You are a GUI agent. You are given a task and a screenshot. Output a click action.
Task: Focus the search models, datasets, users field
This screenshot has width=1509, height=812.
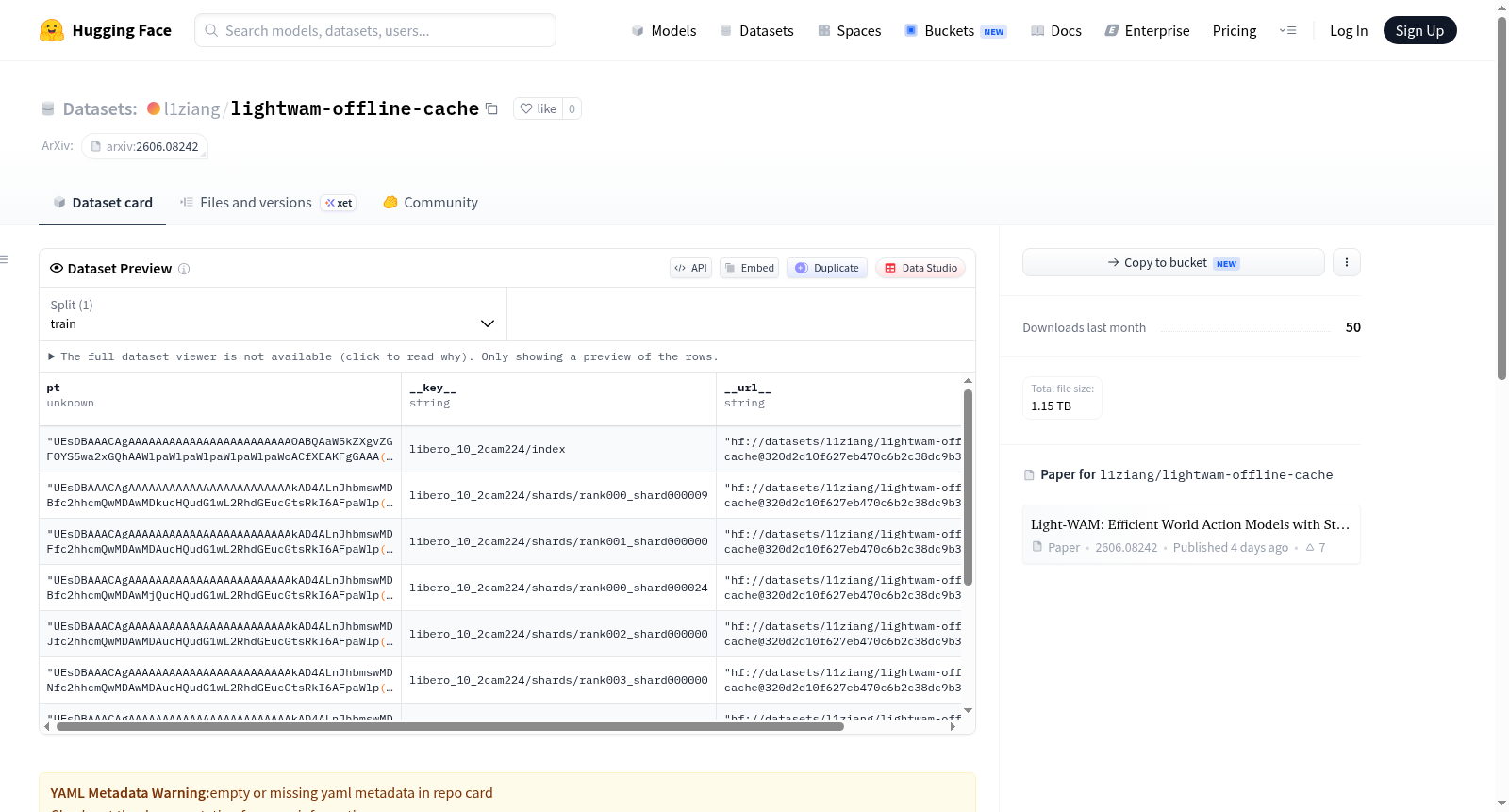(x=375, y=30)
